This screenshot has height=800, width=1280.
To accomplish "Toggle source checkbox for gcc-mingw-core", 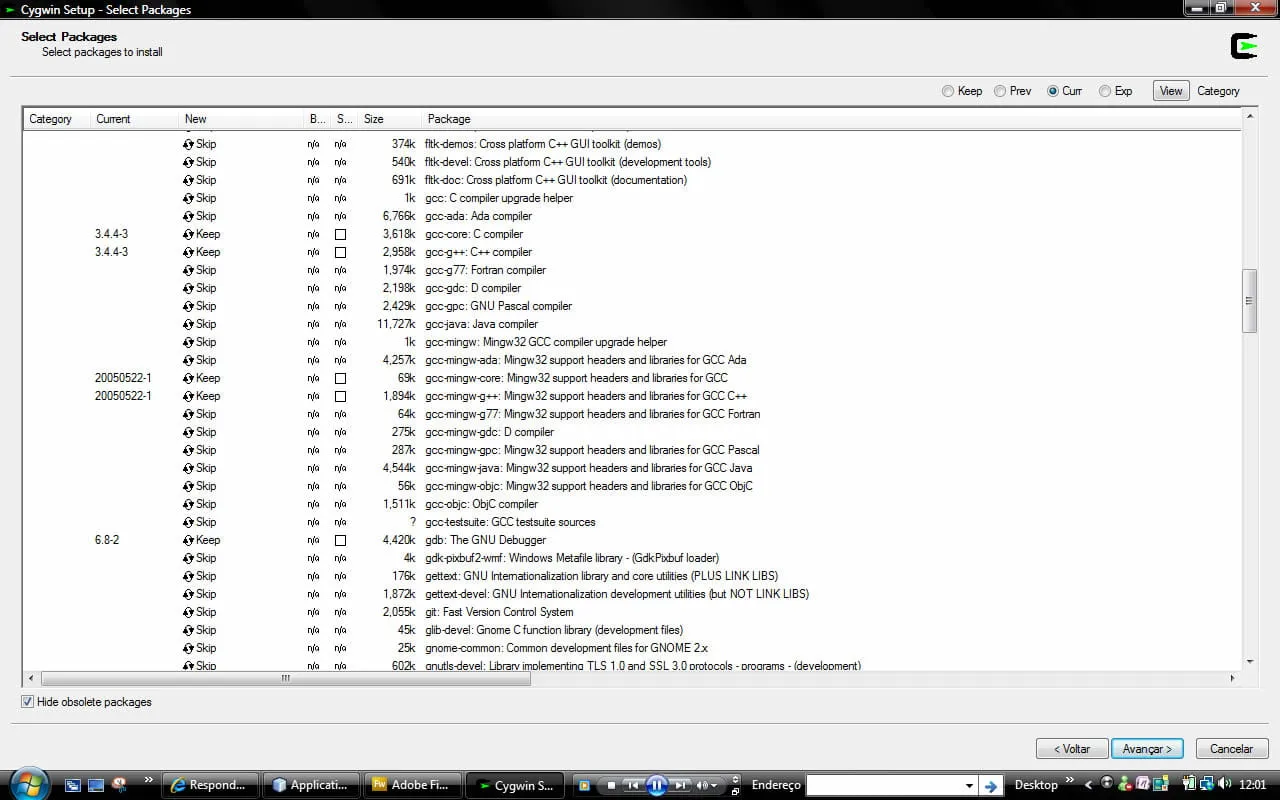I will click(x=340, y=379).
